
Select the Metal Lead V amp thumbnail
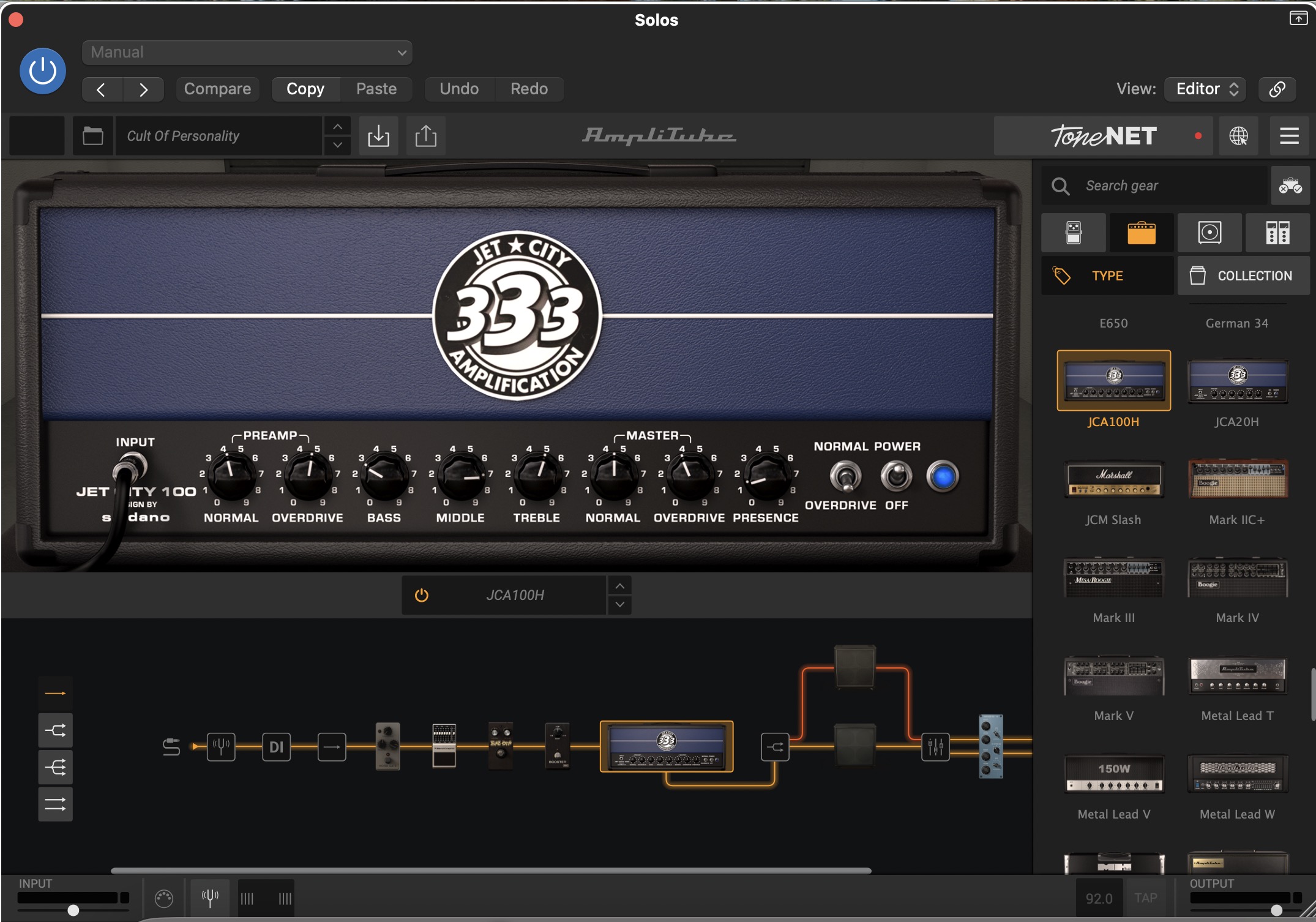coord(1114,774)
